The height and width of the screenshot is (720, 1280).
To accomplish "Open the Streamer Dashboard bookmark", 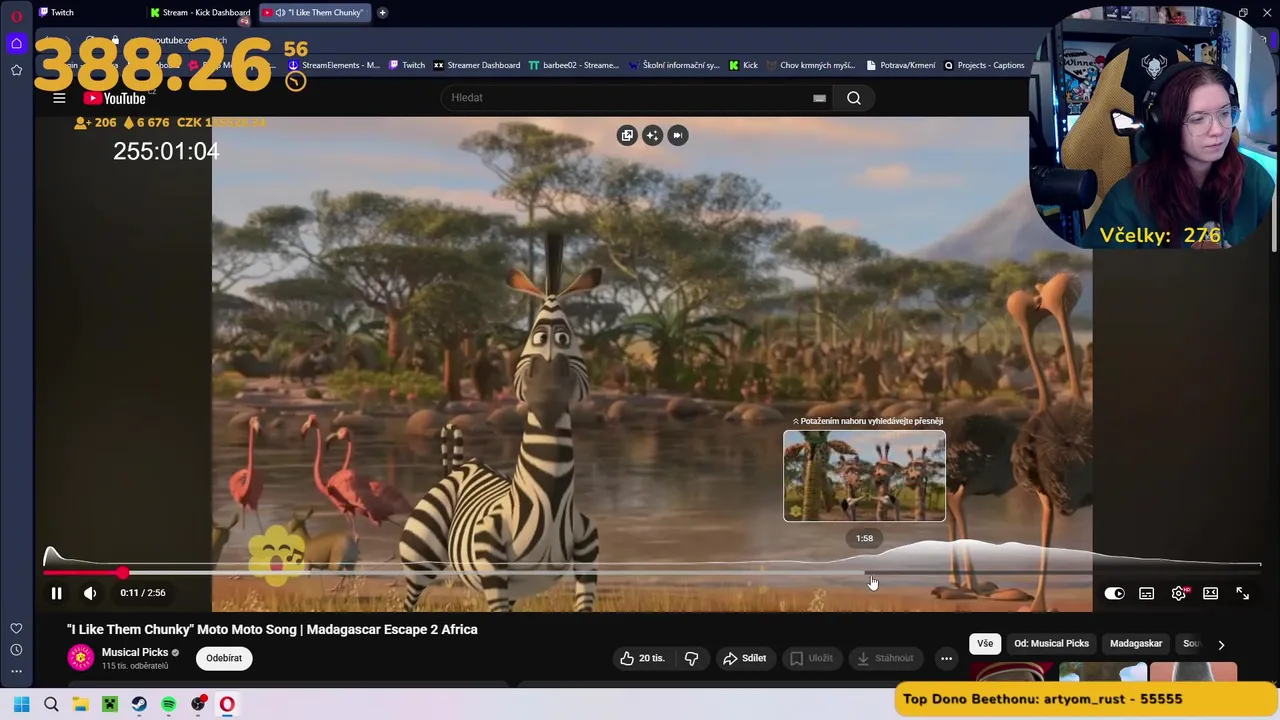I will point(476,65).
